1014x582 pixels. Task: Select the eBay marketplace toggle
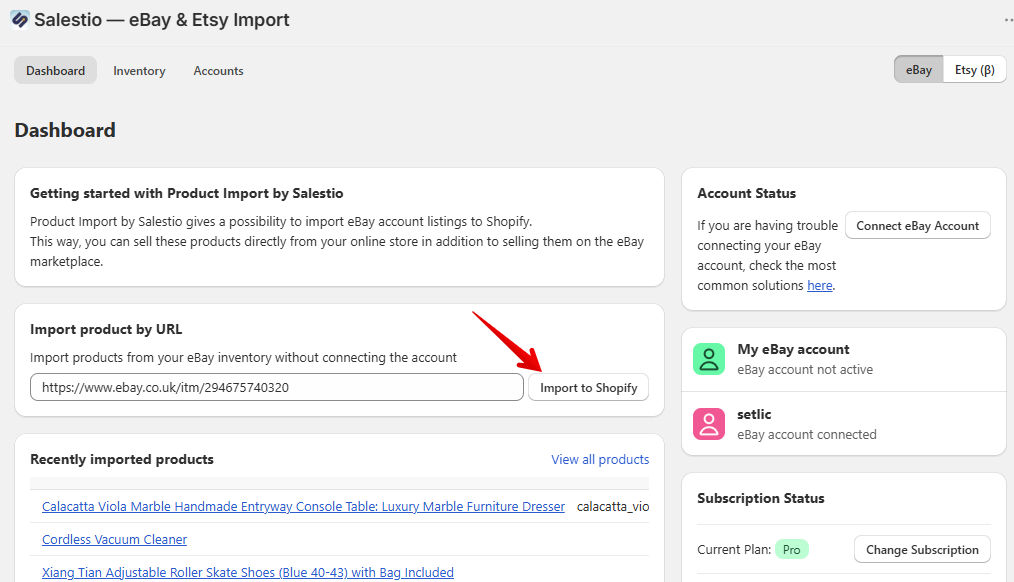coord(919,70)
